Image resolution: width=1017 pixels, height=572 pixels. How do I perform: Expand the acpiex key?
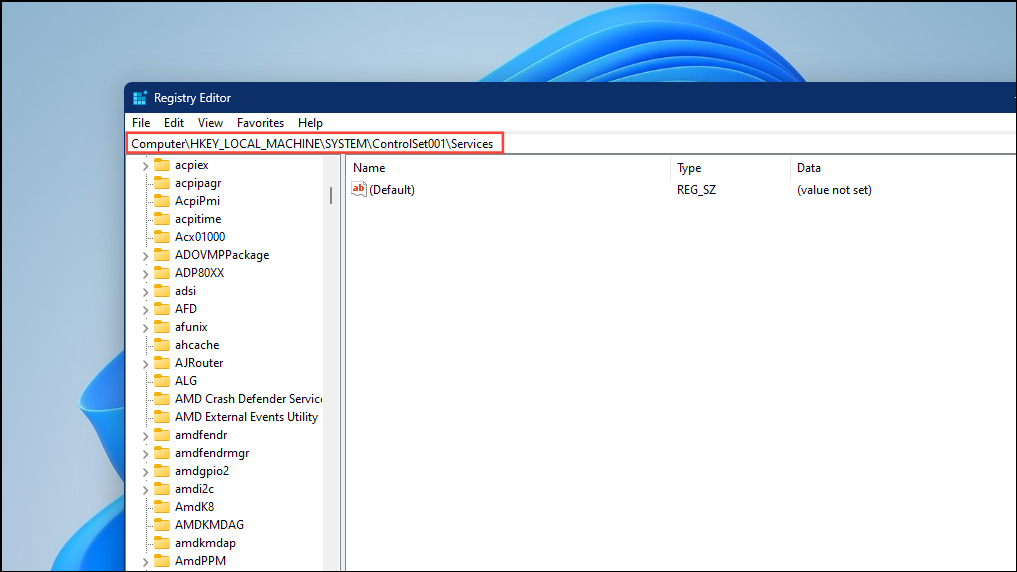[x=145, y=166]
